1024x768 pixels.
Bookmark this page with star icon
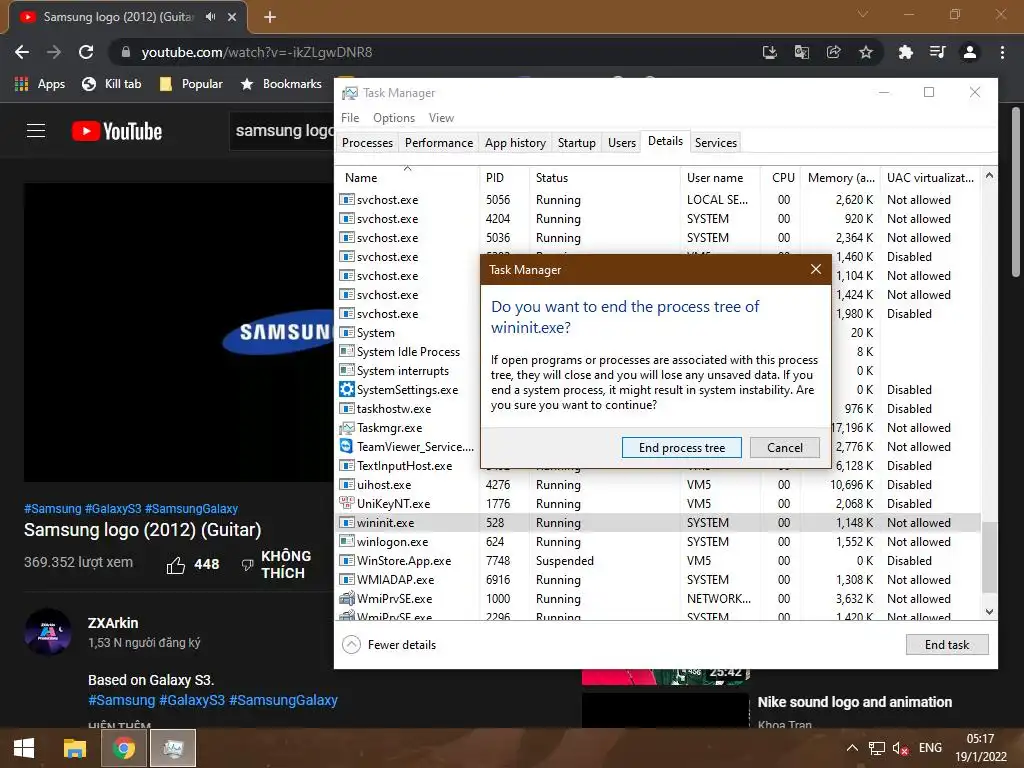(865, 52)
